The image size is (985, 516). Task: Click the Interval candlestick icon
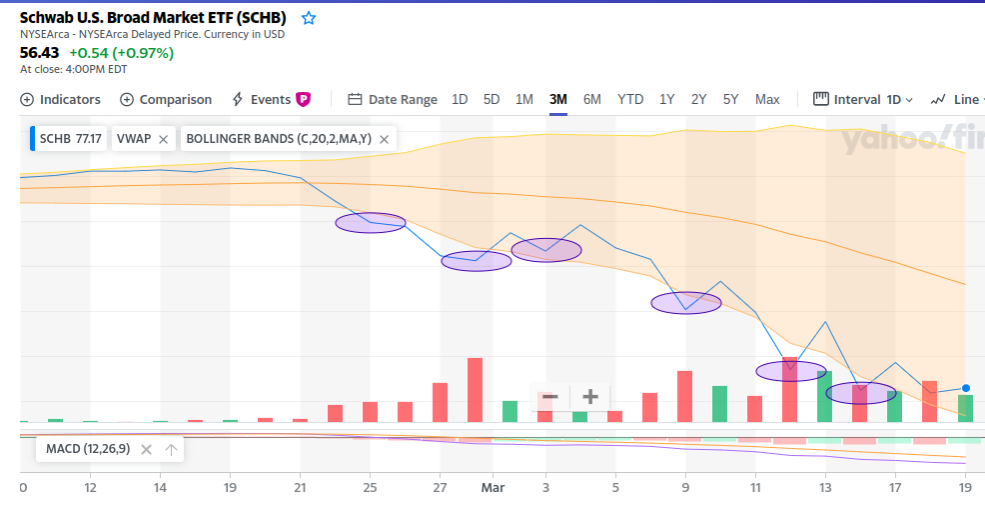pos(820,99)
